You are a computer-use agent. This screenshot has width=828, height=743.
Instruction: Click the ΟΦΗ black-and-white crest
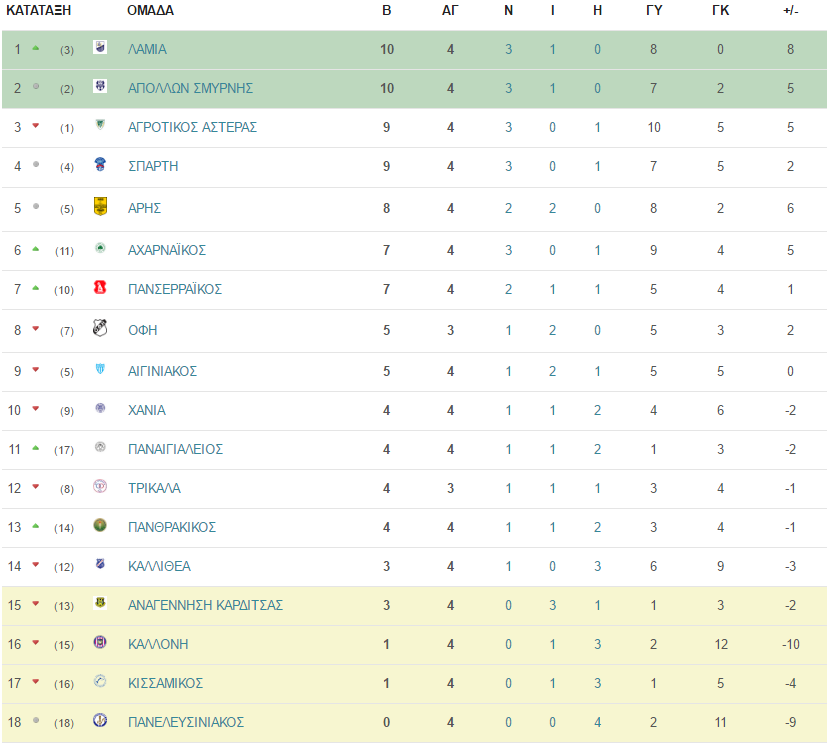click(x=100, y=328)
